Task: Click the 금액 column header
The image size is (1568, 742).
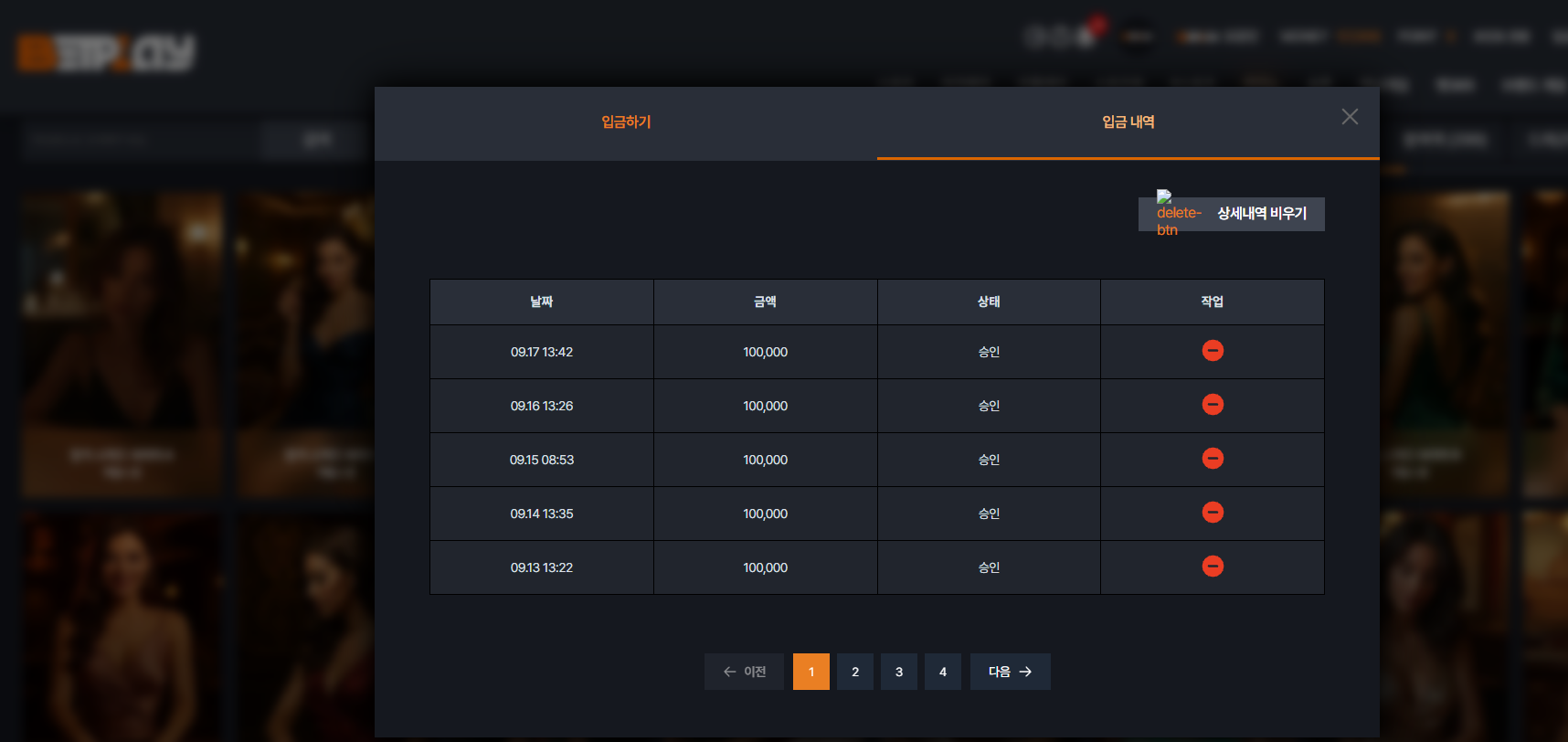Action: (x=766, y=302)
